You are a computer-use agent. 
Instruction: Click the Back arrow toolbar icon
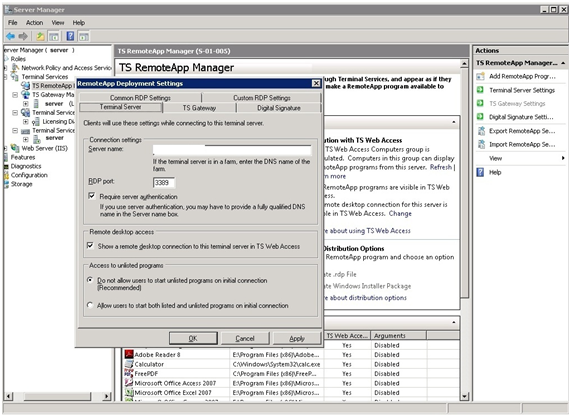pyautogui.click(x=11, y=36)
